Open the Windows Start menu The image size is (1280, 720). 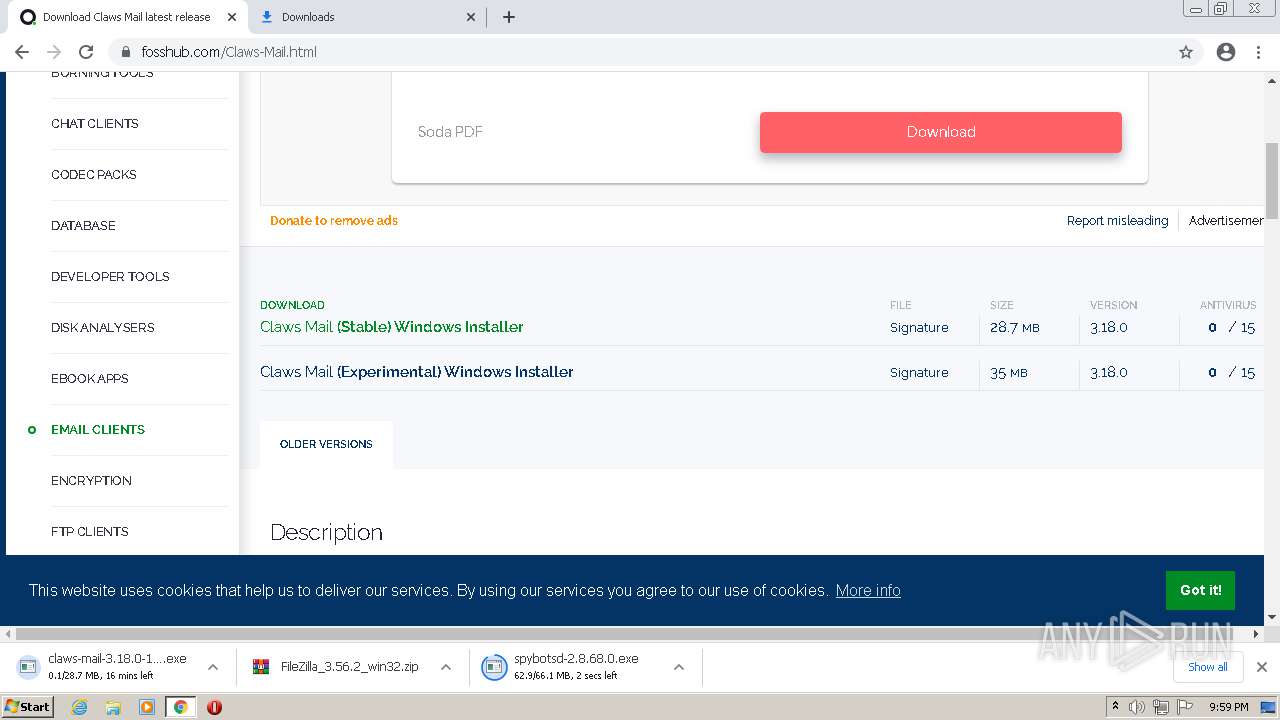tap(28, 707)
